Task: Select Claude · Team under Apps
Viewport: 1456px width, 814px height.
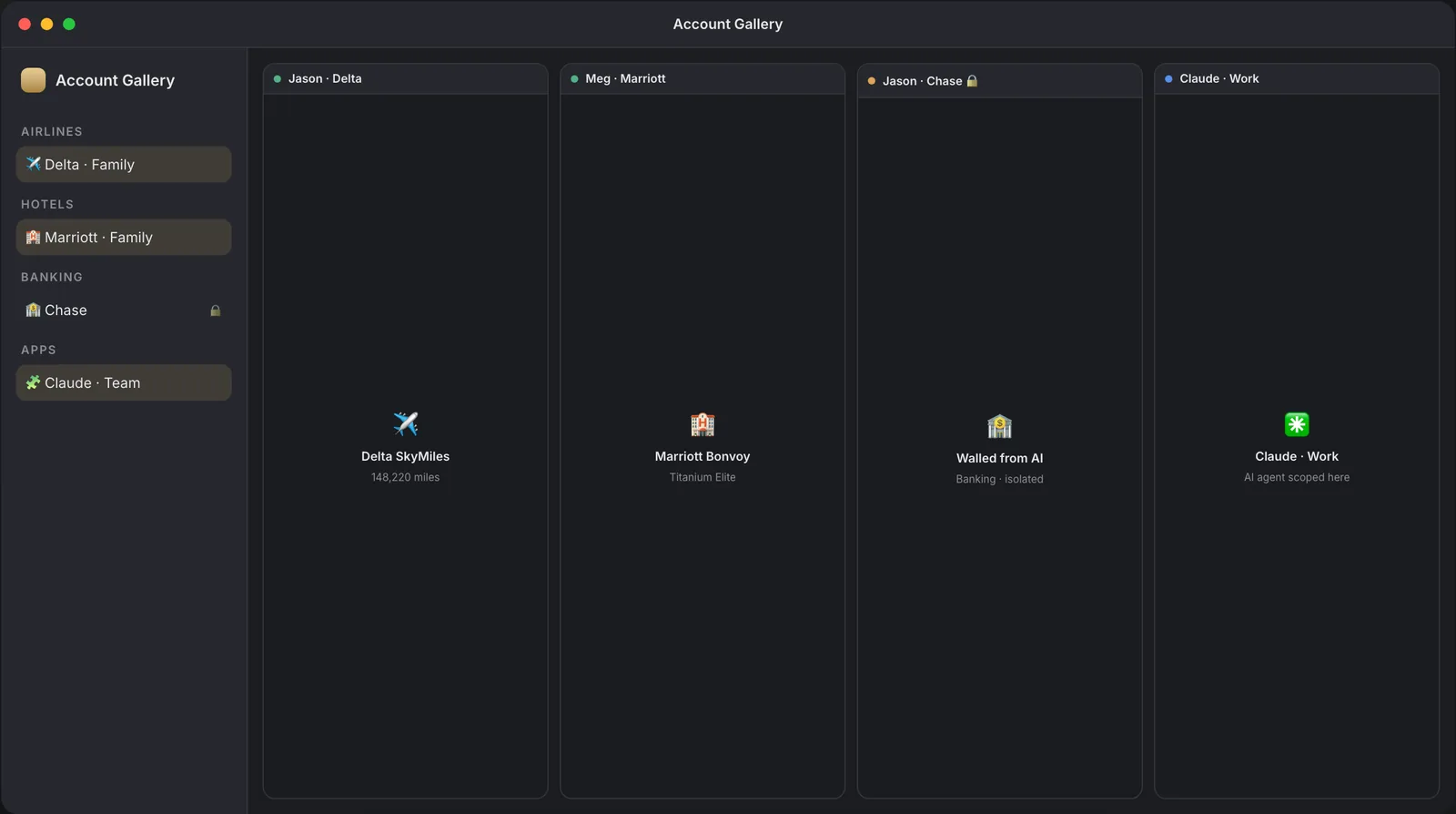Action: [124, 382]
